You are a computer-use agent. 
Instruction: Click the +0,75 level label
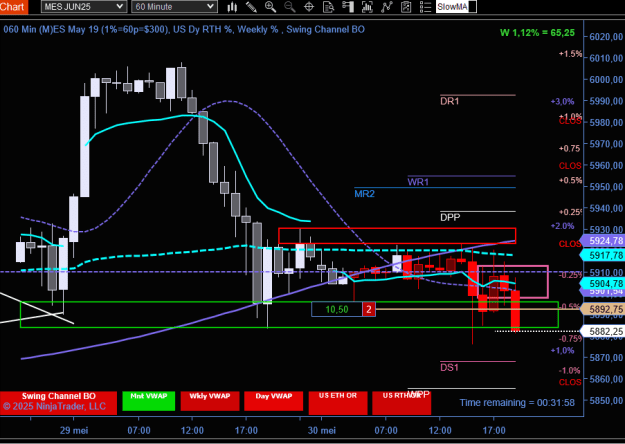(x=570, y=148)
